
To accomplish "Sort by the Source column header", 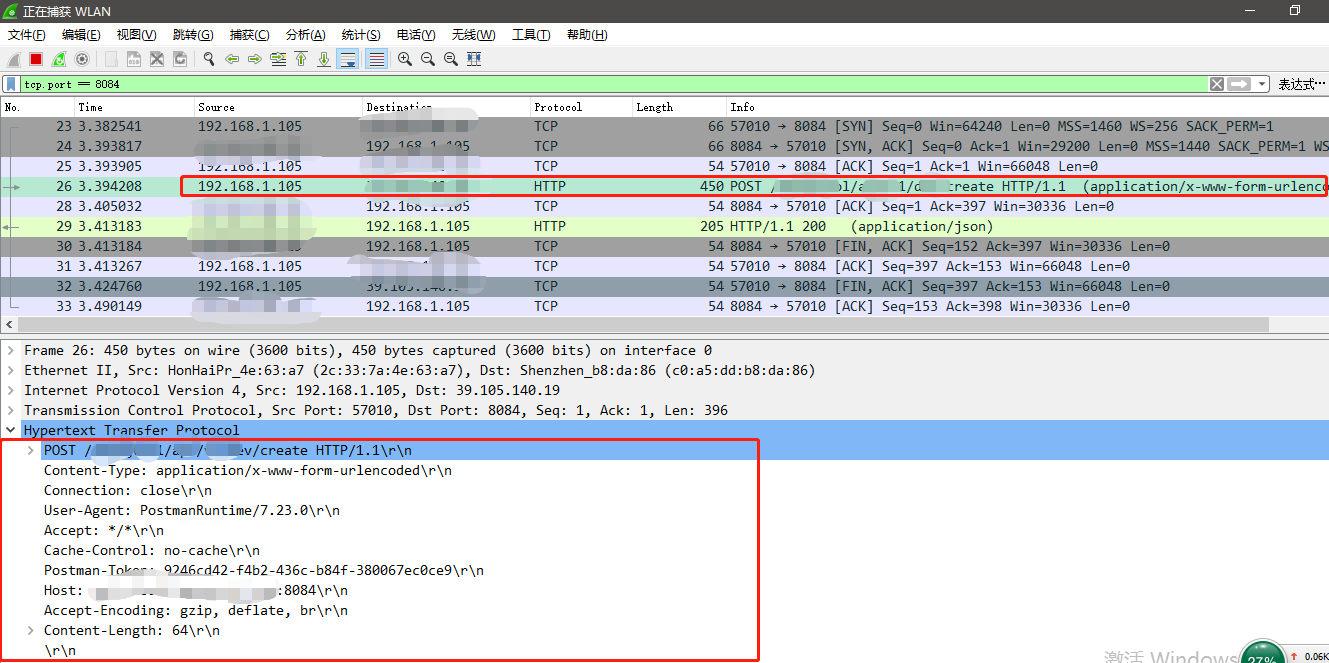I will [278, 107].
